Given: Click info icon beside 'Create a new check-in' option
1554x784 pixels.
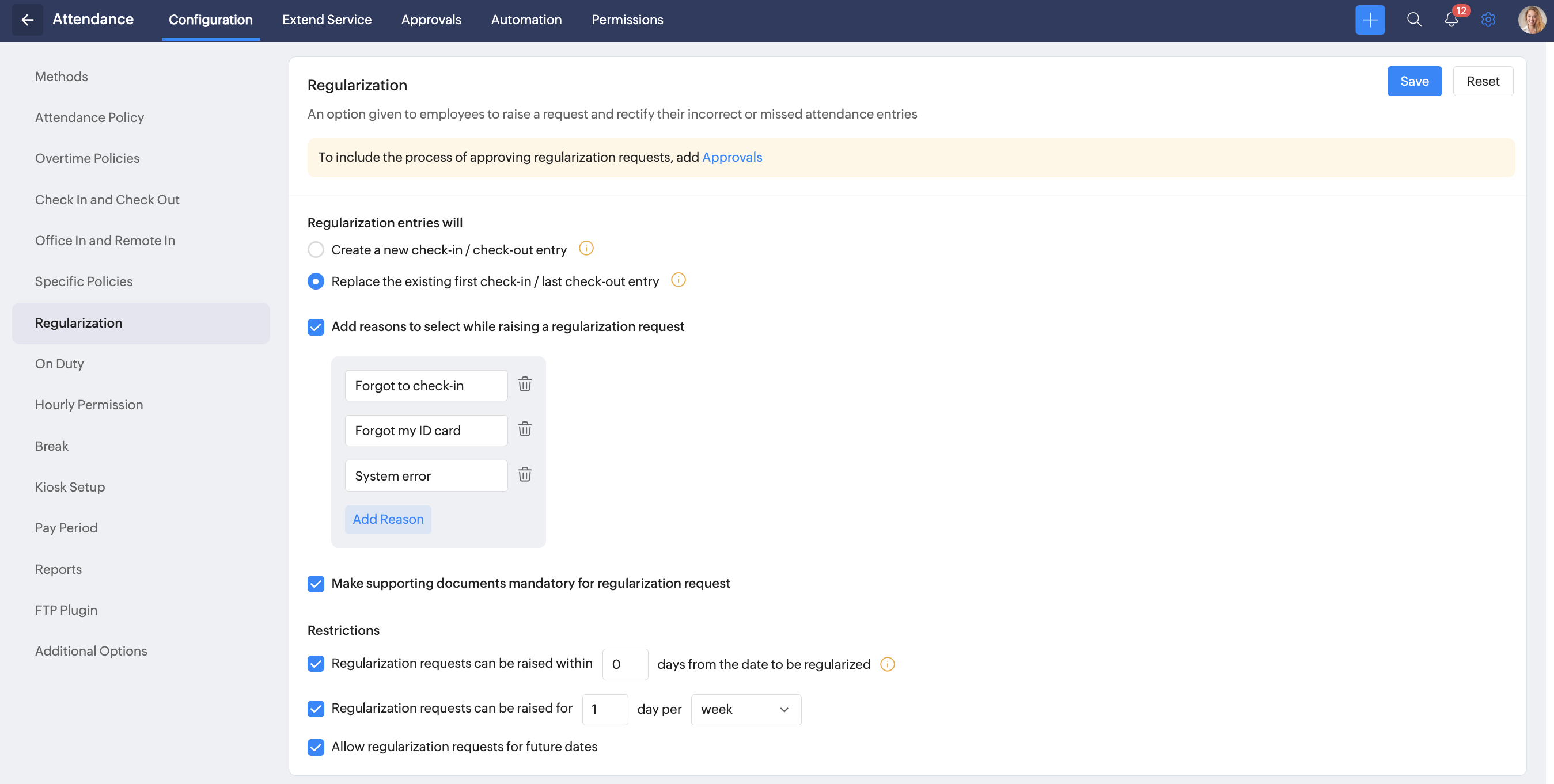Looking at the screenshot, I should point(586,249).
